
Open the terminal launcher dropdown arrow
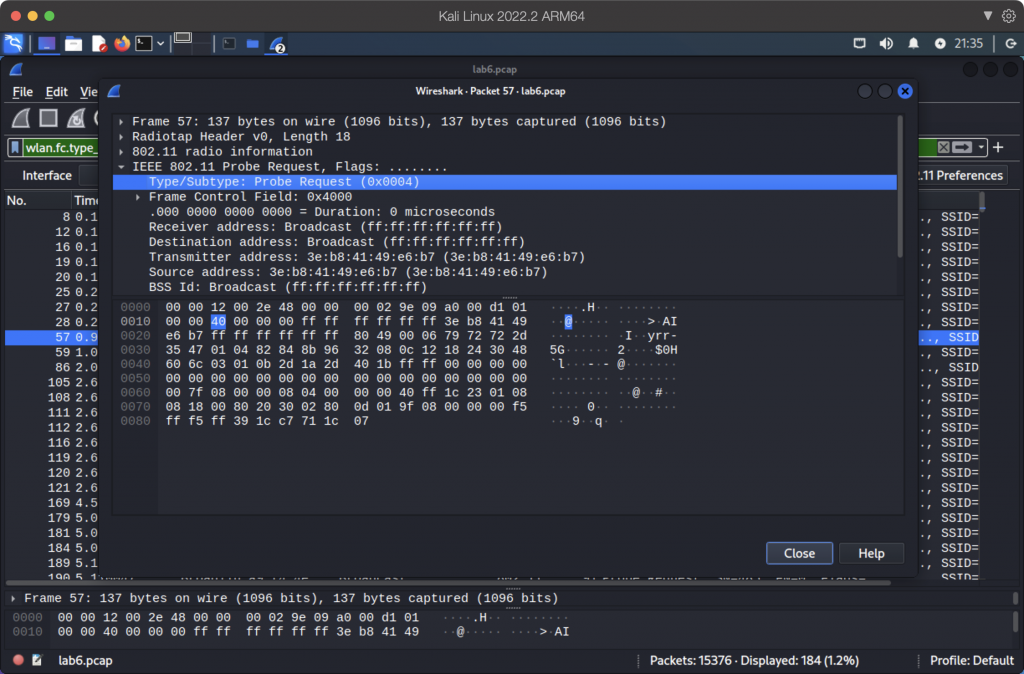pyautogui.click(x=160, y=44)
